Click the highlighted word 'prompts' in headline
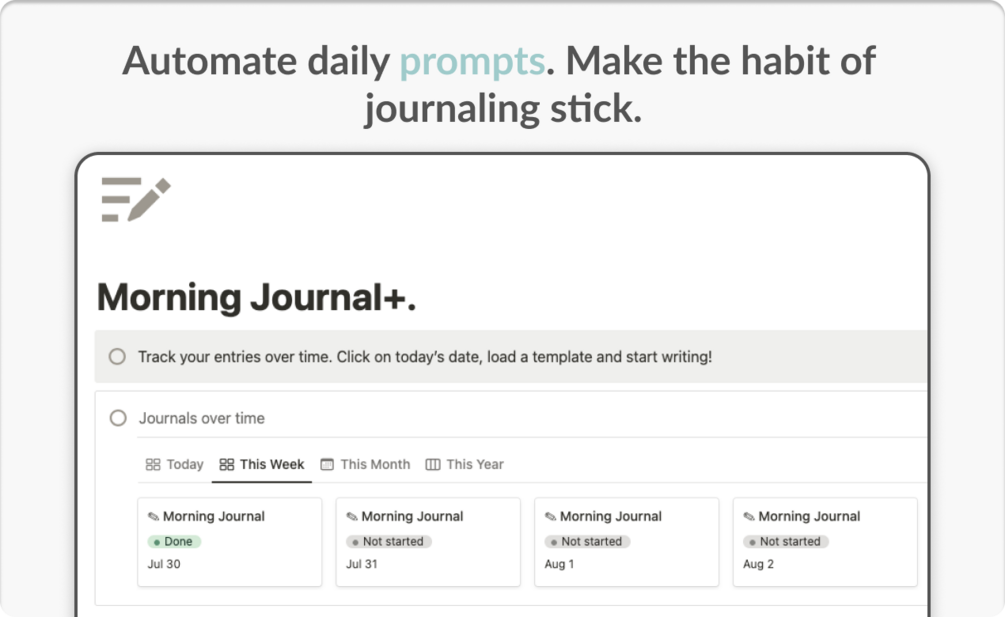1005x617 pixels. [472, 61]
